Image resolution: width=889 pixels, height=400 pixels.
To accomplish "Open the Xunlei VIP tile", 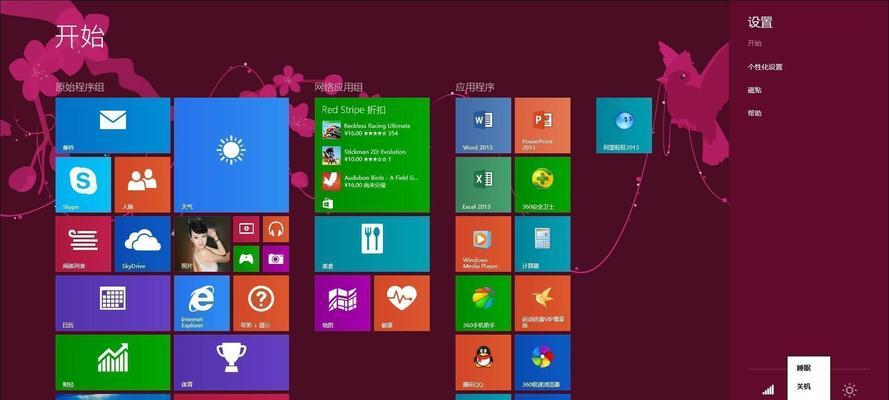I will pyautogui.click(x=542, y=303).
